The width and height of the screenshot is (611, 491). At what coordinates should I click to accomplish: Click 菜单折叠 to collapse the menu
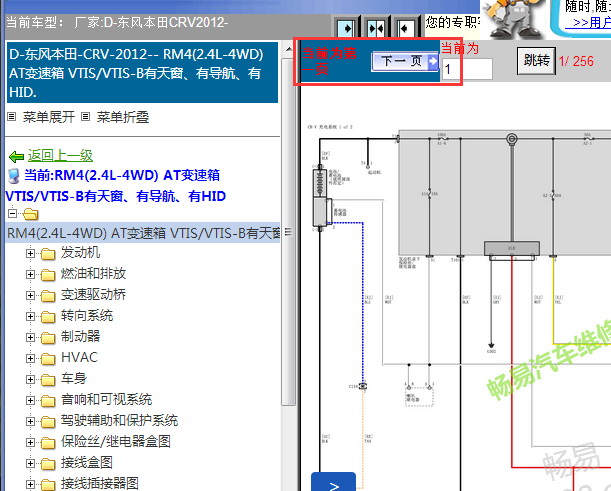click(123, 117)
